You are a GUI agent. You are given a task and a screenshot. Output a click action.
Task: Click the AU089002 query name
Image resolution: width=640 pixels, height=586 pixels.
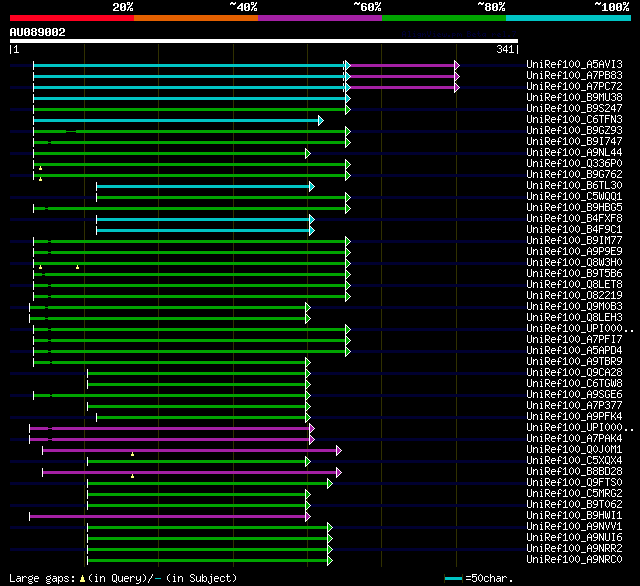[38, 32]
